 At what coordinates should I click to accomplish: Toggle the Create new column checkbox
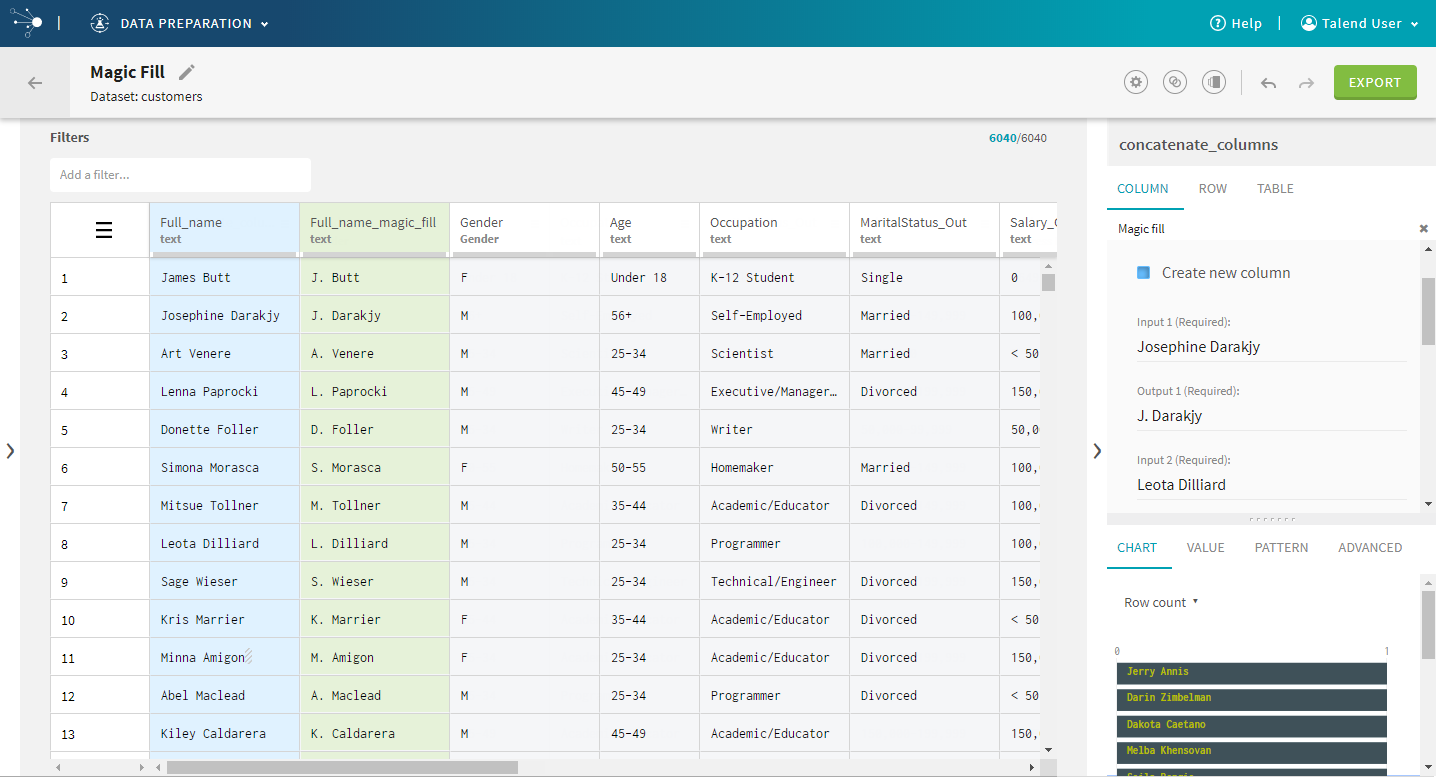pyautogui.click(x=1143, y=273)
